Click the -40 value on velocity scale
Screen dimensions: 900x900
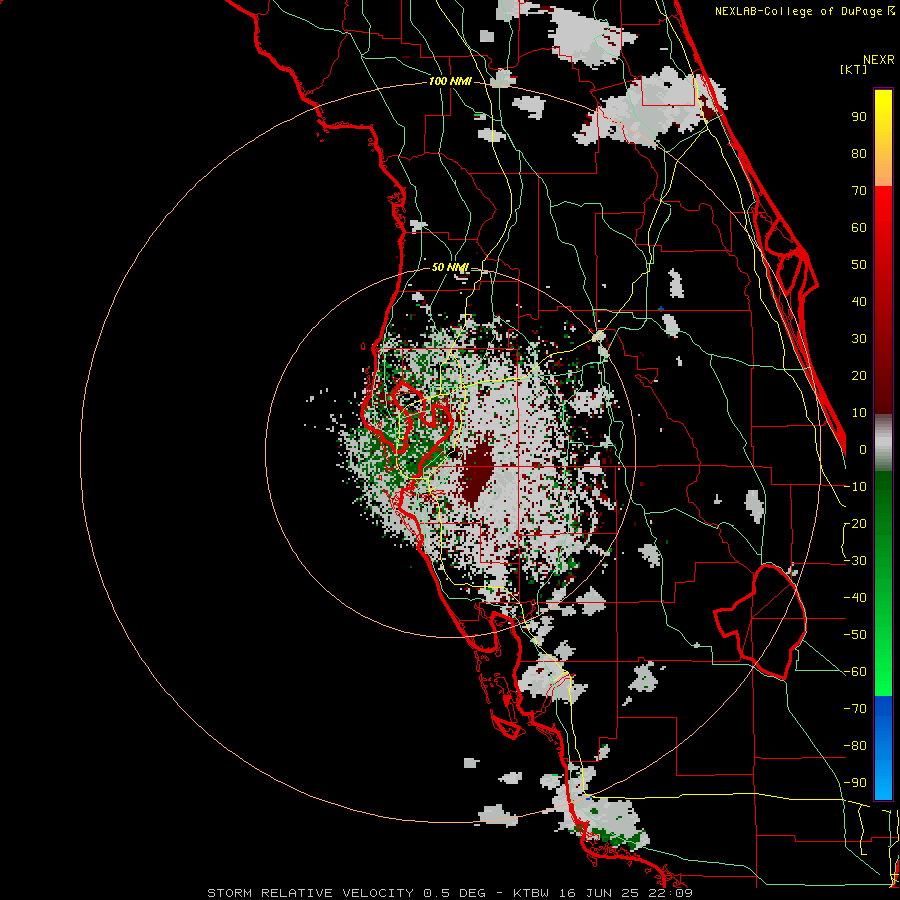coord(855,598)
